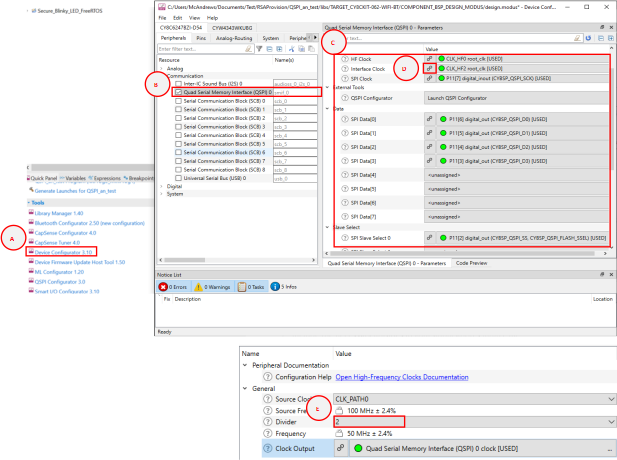This screenshot has width=617, height=460.
Task: Open the Help menu
Action: point(212,18)
